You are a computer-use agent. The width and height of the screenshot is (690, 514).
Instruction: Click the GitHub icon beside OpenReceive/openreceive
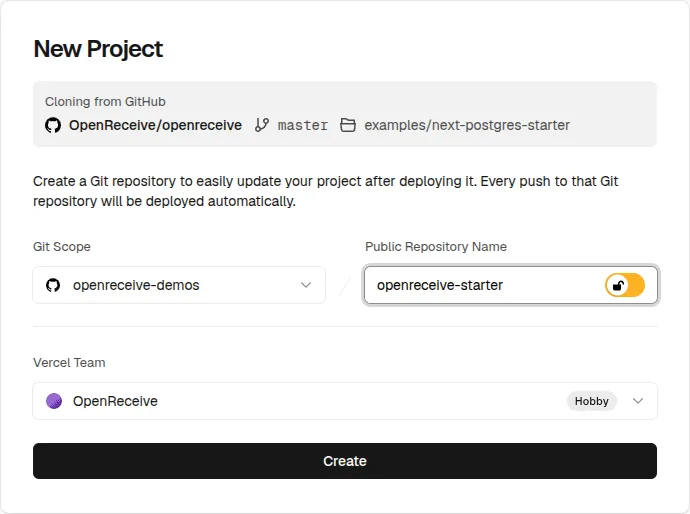click(x=53, y=125)
